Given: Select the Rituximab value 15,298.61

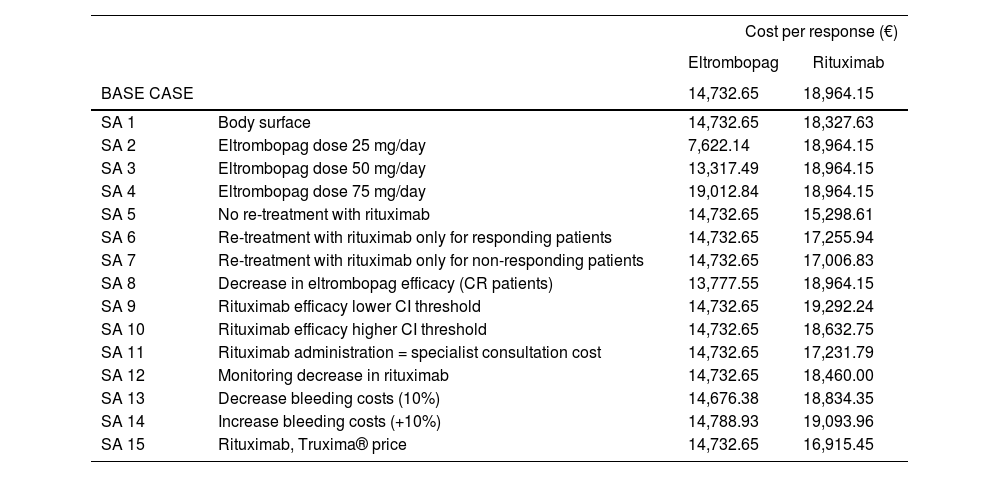Looking at the screenshot, I should coord(838,215).
